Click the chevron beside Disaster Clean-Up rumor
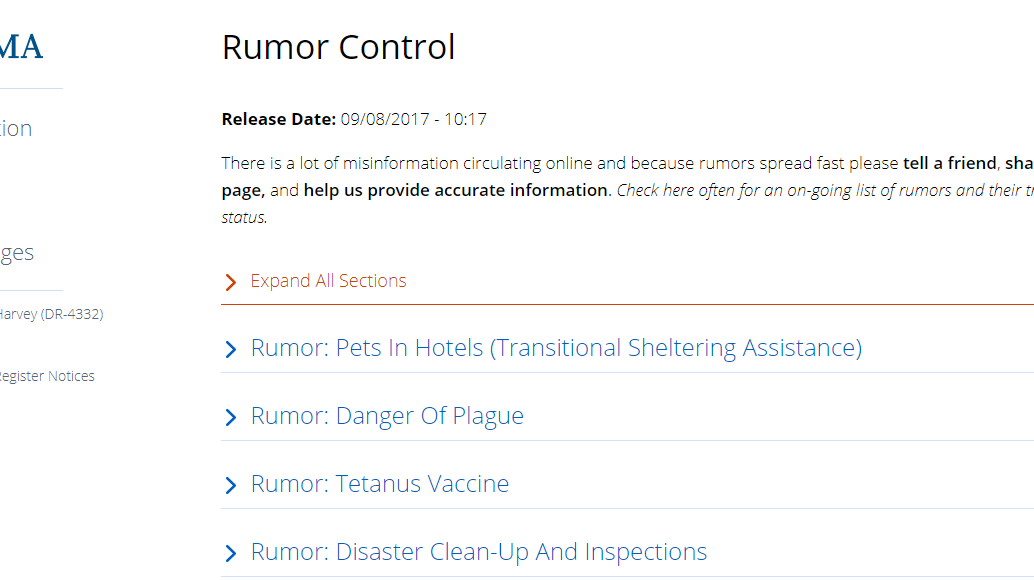Screen dimensions: 1034x580 pos(231,552)
